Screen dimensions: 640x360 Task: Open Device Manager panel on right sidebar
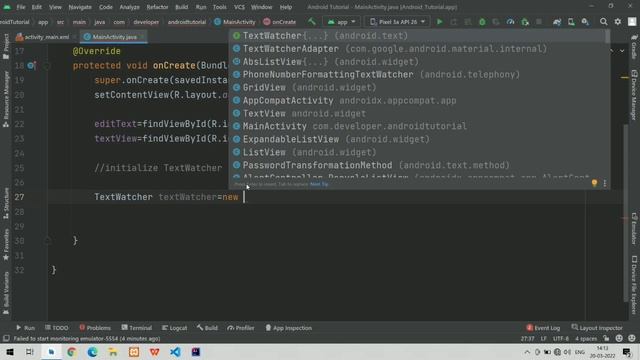[x=634, y=95]
